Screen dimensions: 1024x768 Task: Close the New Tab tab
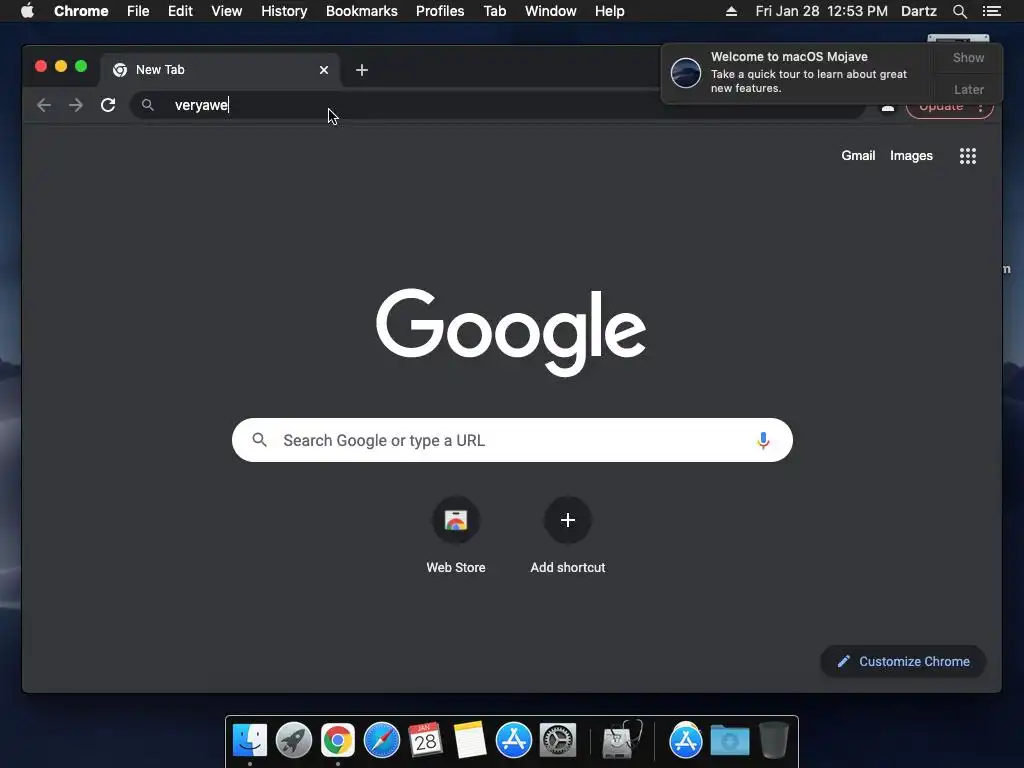pyautogui.click(x=324, y=70)
